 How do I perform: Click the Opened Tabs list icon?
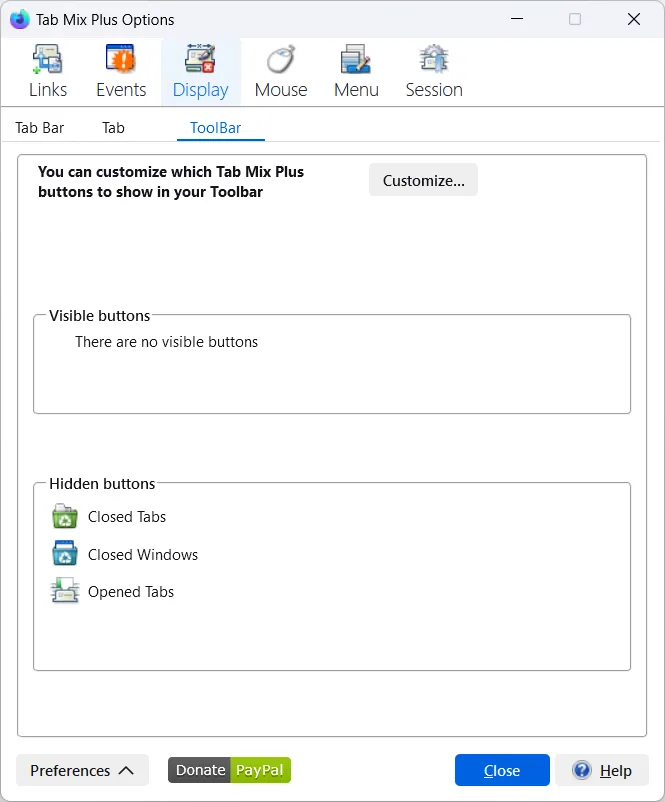(x=65, y=592)
